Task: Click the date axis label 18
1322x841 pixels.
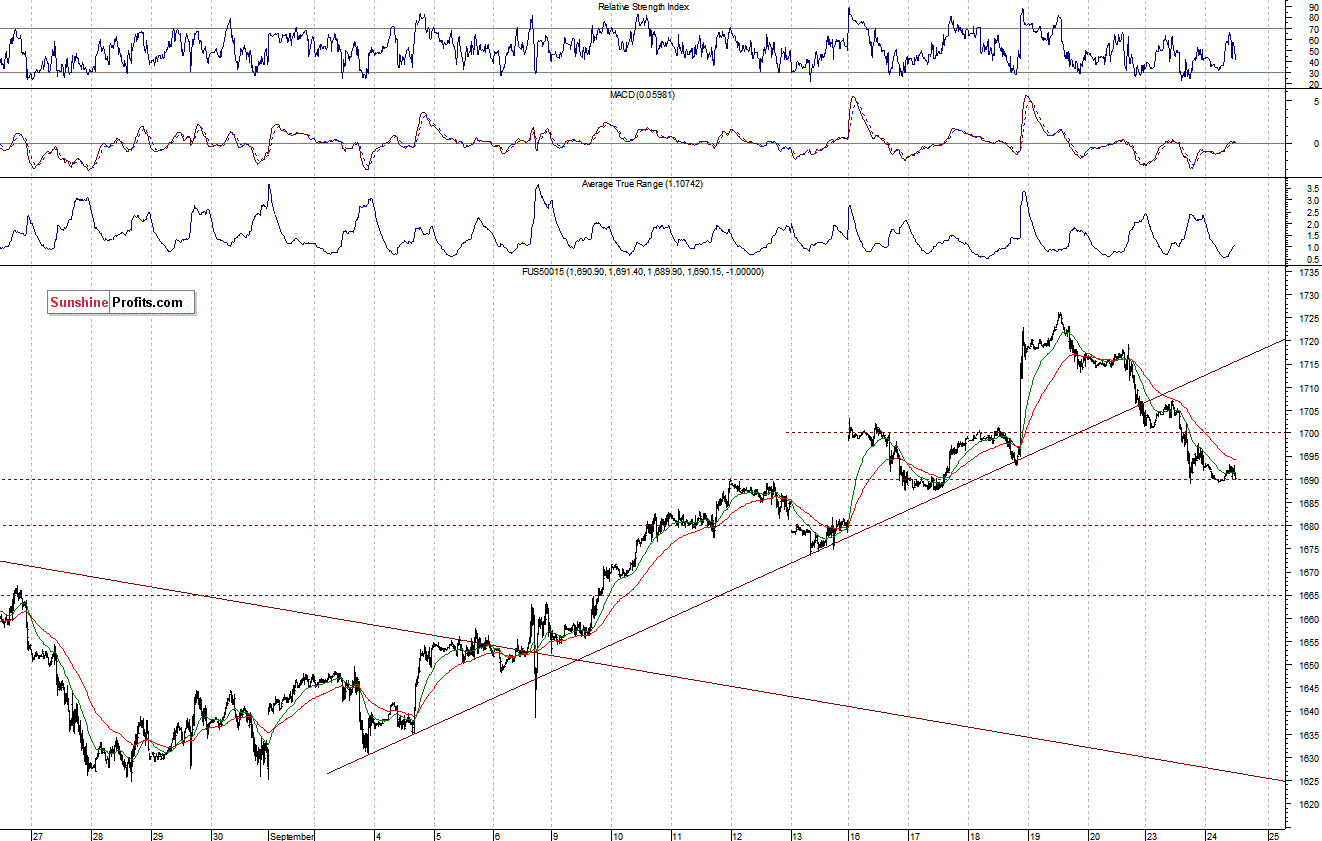Action: point(975,835)
